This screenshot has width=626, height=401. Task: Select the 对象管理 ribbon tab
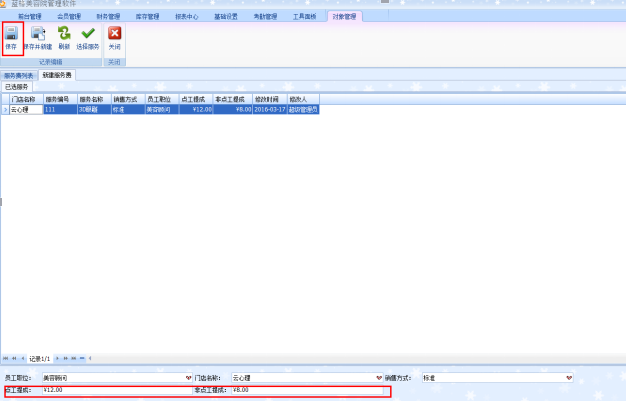click(345, 16)
